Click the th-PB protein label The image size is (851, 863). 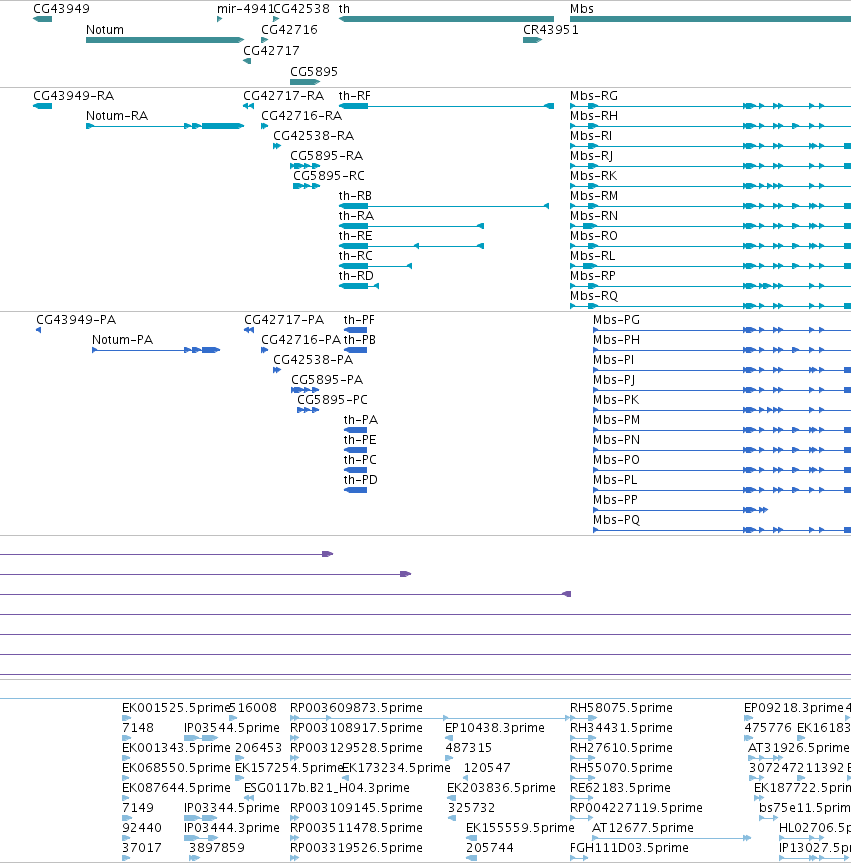[x=359, y=340]
